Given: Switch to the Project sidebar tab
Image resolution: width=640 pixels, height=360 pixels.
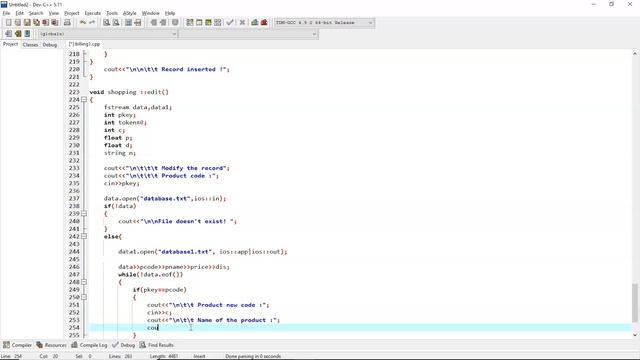Looking at the screenshot, I should point(11,44).
